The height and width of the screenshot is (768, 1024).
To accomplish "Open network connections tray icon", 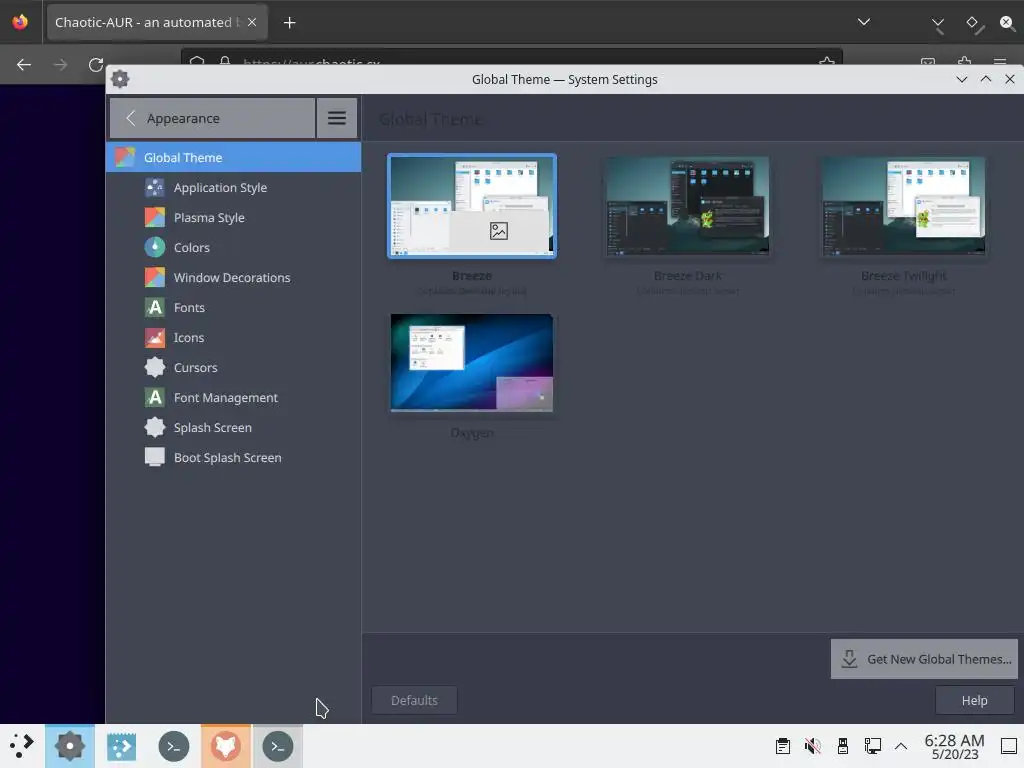I will pyautogui.click(x=872, y=746).
